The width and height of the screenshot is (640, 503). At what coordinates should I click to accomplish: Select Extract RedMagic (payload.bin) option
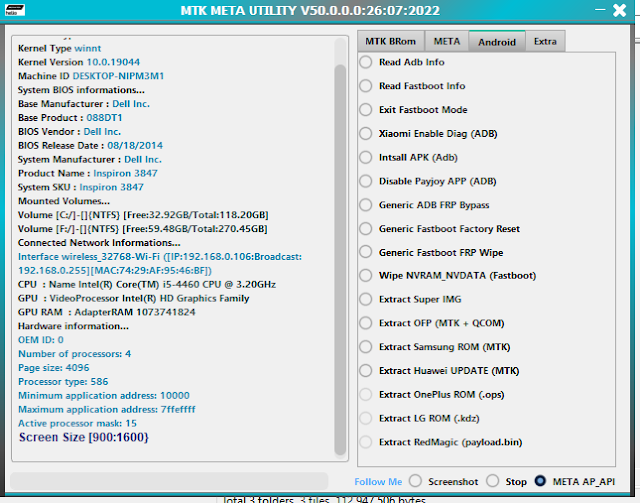[x=441, y=442]
